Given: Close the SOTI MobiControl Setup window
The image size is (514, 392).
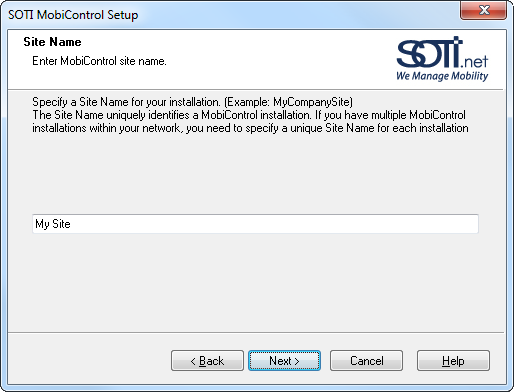Looking at the screenshot, I should click(x=484, y=10).
